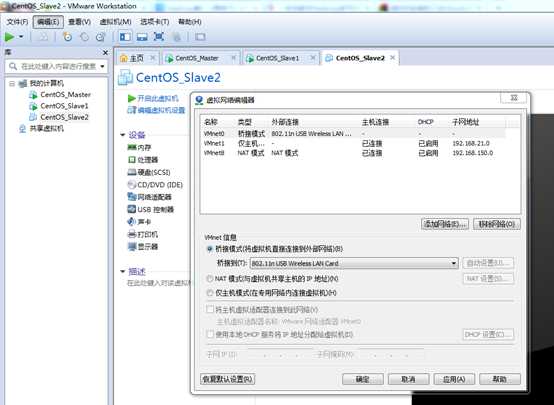Click the library search input field

pyautogui.click(x=57, y=66)
